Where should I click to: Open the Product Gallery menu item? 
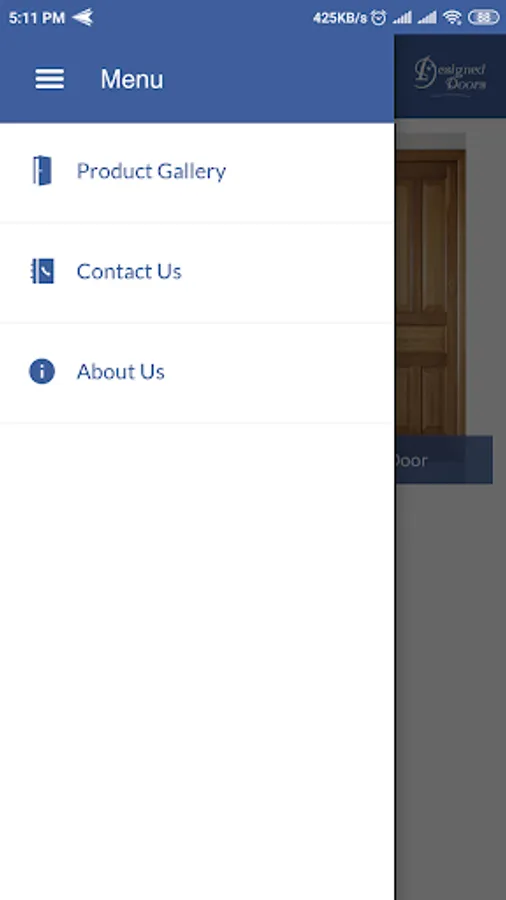pyautogui.click(x=197, y=172)
